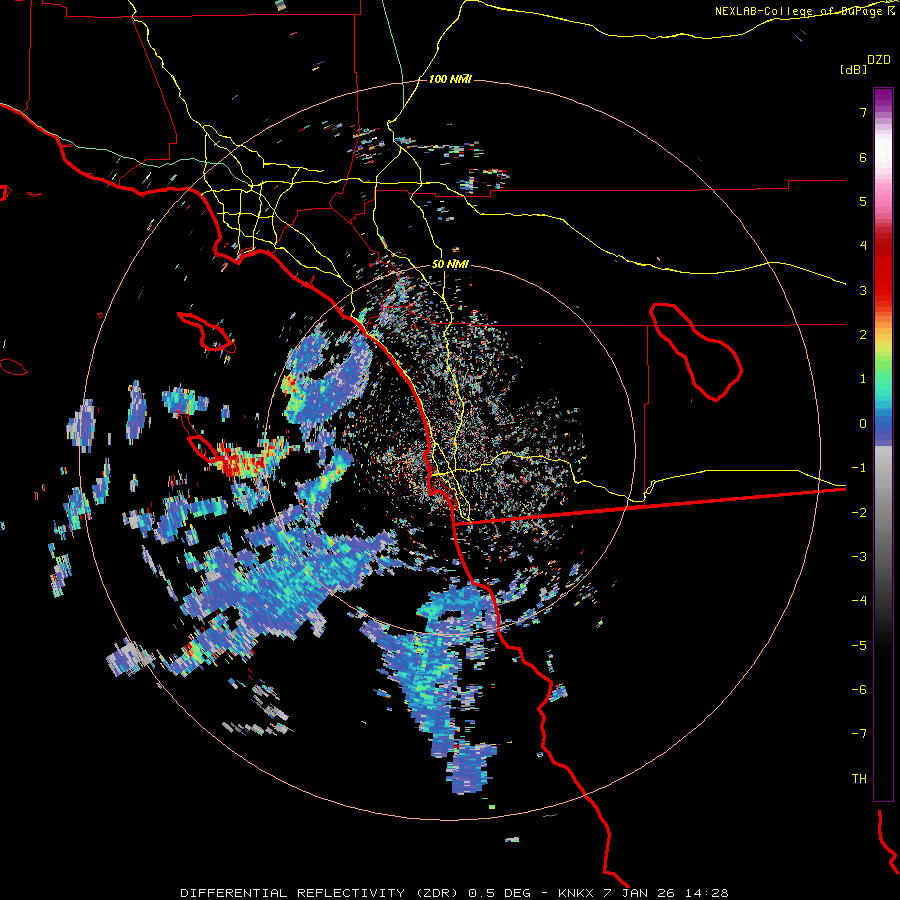
Task: Click the 3 dB tick label
Action: 863,290
